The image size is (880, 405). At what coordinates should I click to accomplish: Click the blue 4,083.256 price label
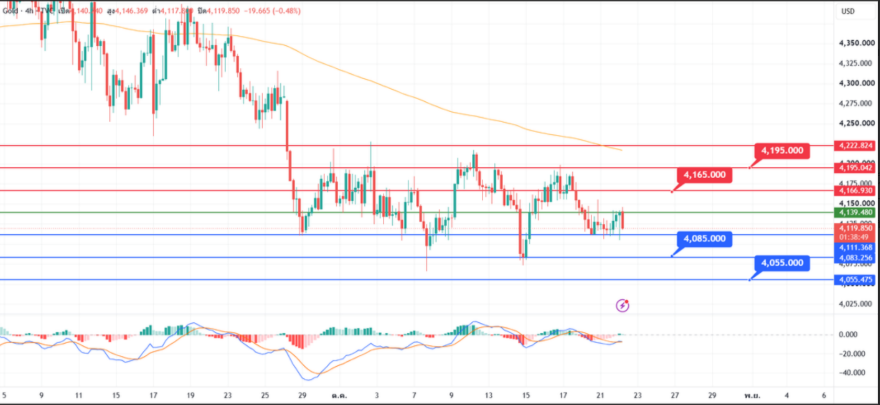[854, 257]
